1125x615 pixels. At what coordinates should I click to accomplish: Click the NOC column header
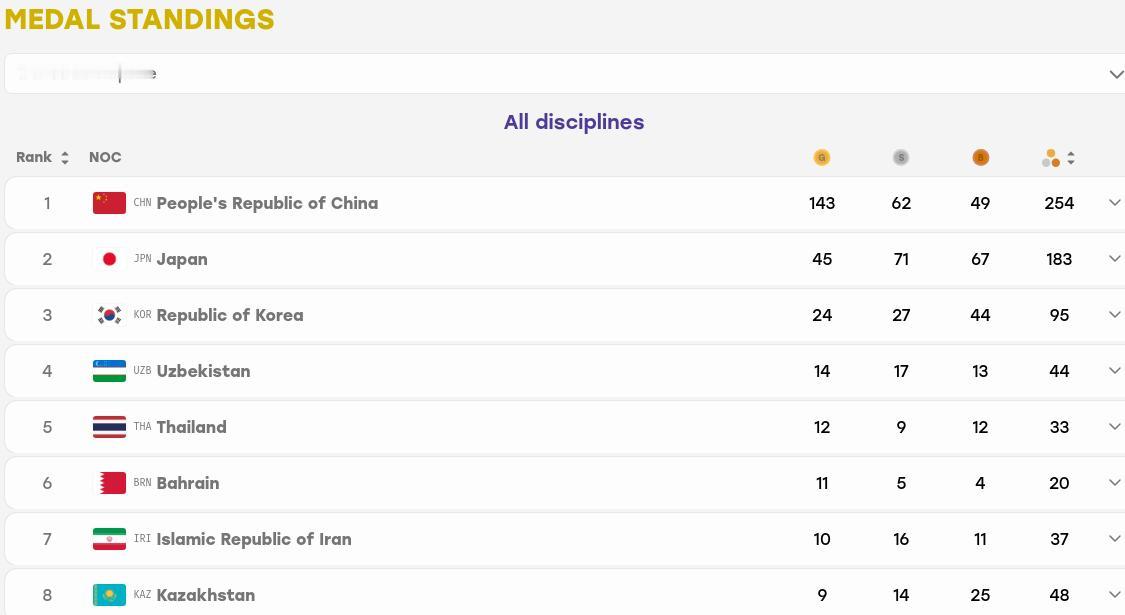click(x=105, y=157)
